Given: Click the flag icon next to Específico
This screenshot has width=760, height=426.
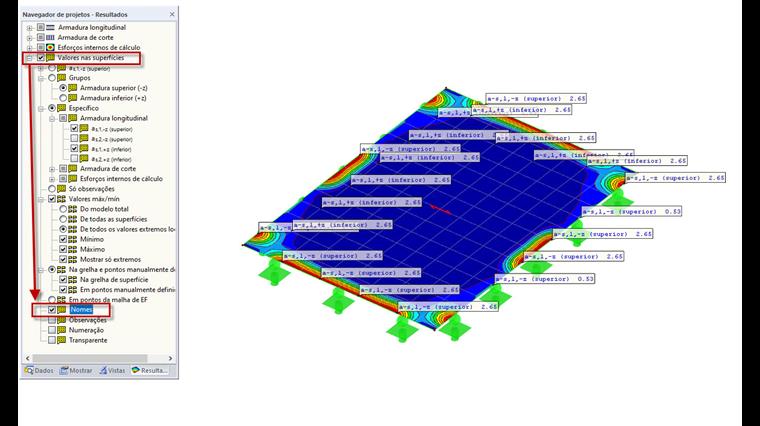Looking at the screenshot, I should 62,108.
